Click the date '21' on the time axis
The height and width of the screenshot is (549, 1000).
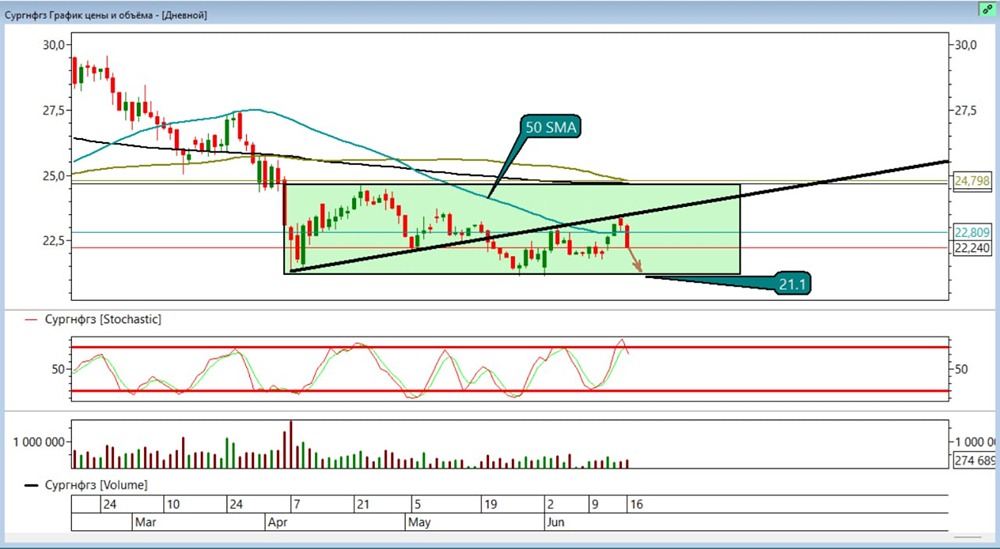coord(363,504)
